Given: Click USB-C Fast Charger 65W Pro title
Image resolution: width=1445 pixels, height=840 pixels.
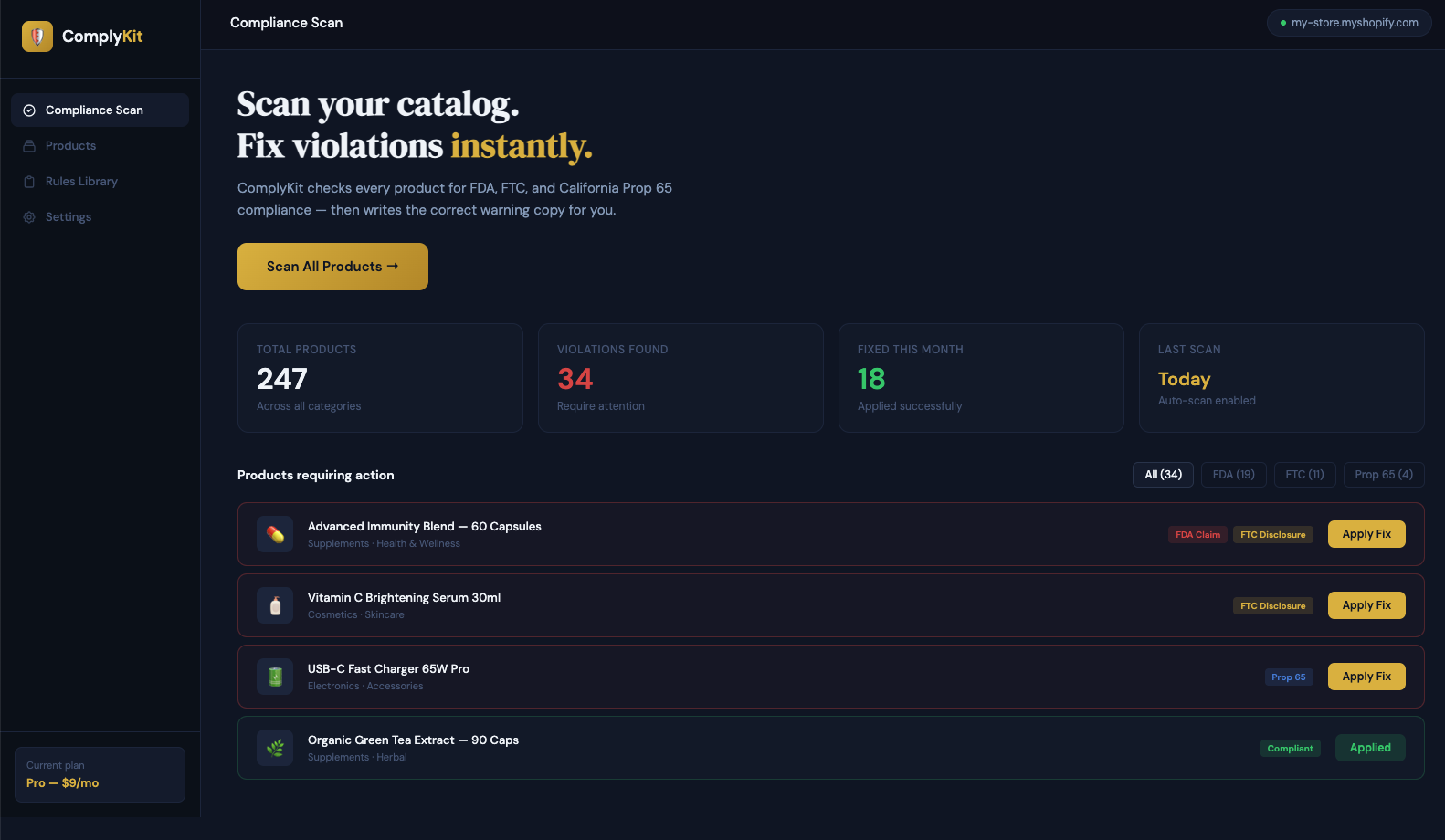Looking at the screenshot, I should pos(388,669).
